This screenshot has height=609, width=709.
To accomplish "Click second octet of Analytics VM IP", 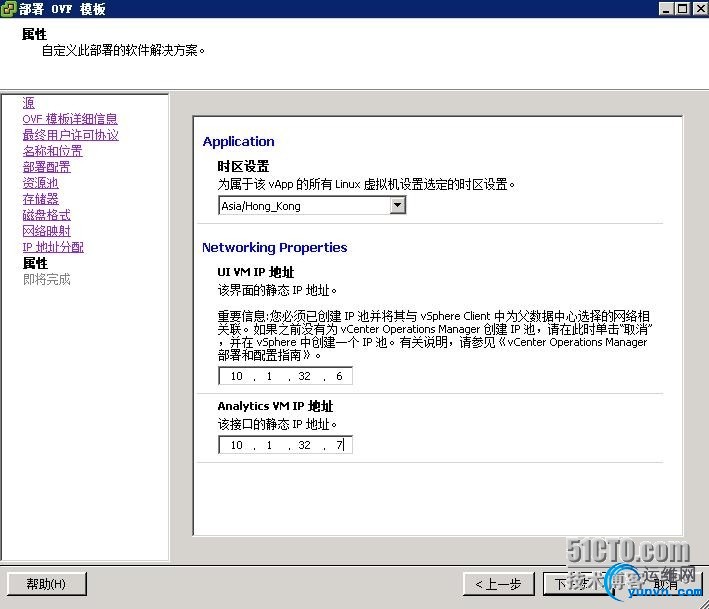I will (x=269, y=445).
